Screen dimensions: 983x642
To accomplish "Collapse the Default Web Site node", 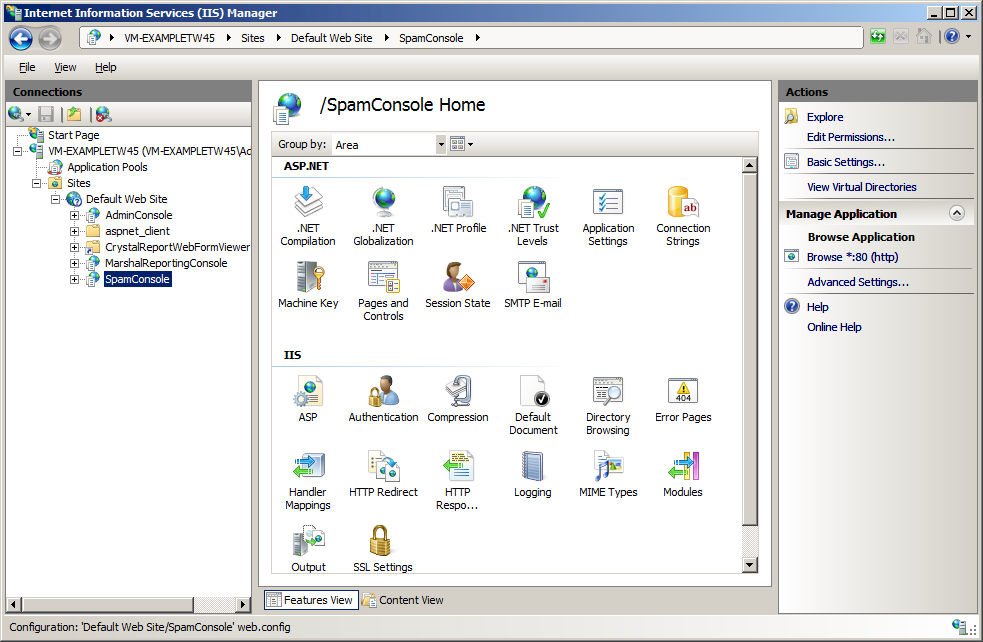I will 56,199.
